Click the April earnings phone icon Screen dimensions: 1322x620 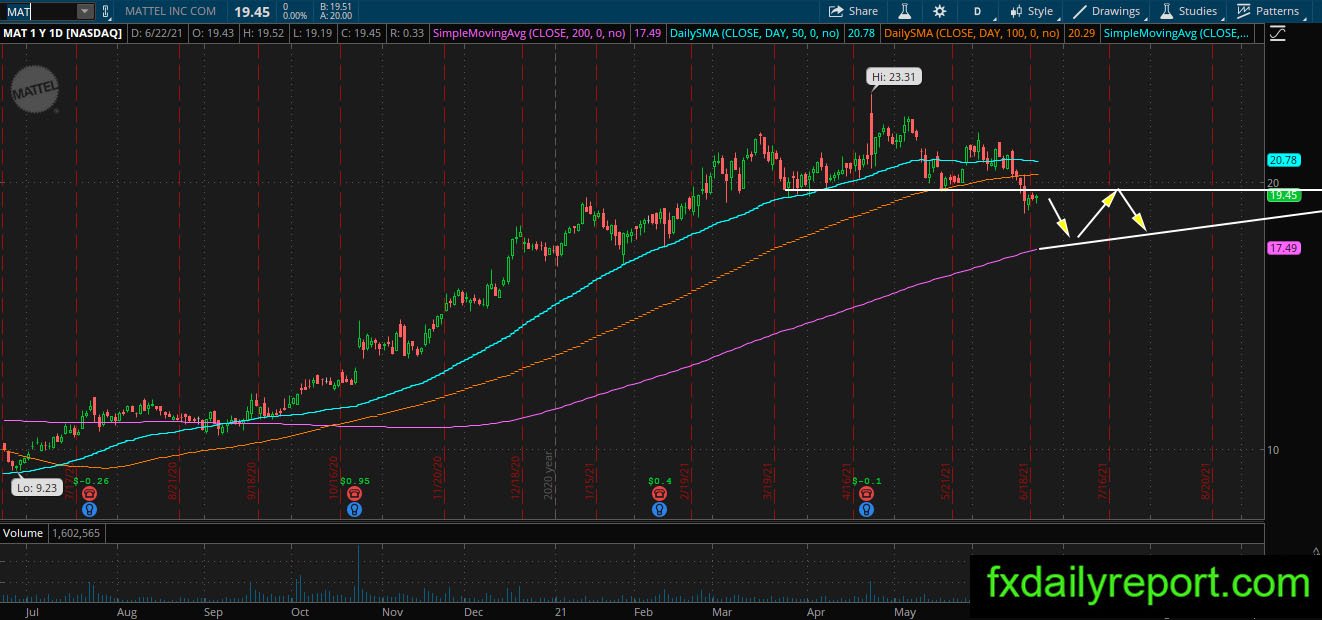point(865,494)
